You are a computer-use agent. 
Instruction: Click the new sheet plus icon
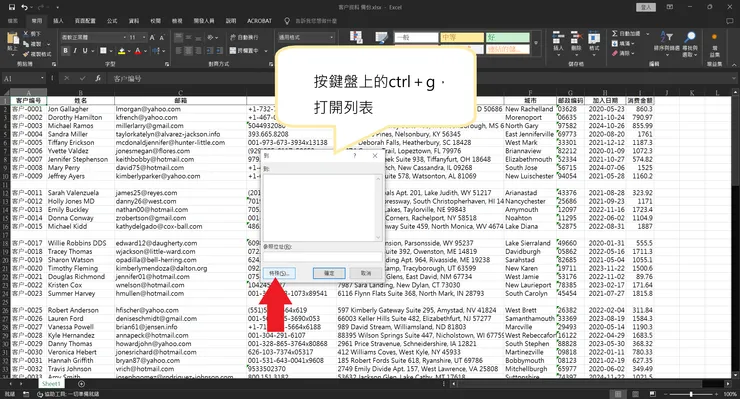click(81, 384)
